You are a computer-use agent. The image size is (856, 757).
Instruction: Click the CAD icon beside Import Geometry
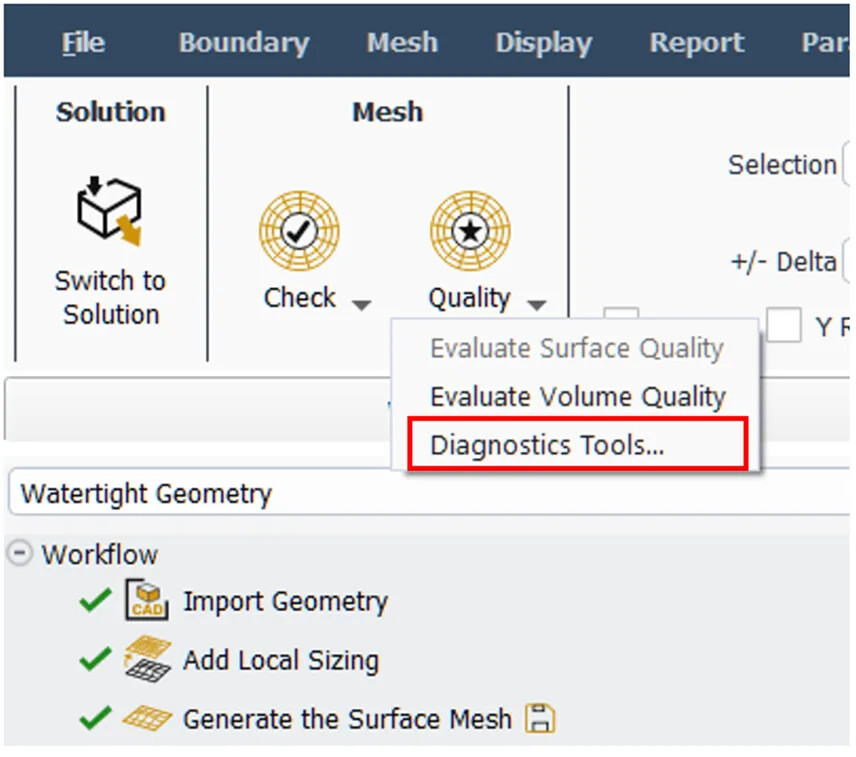pos(147,601)
